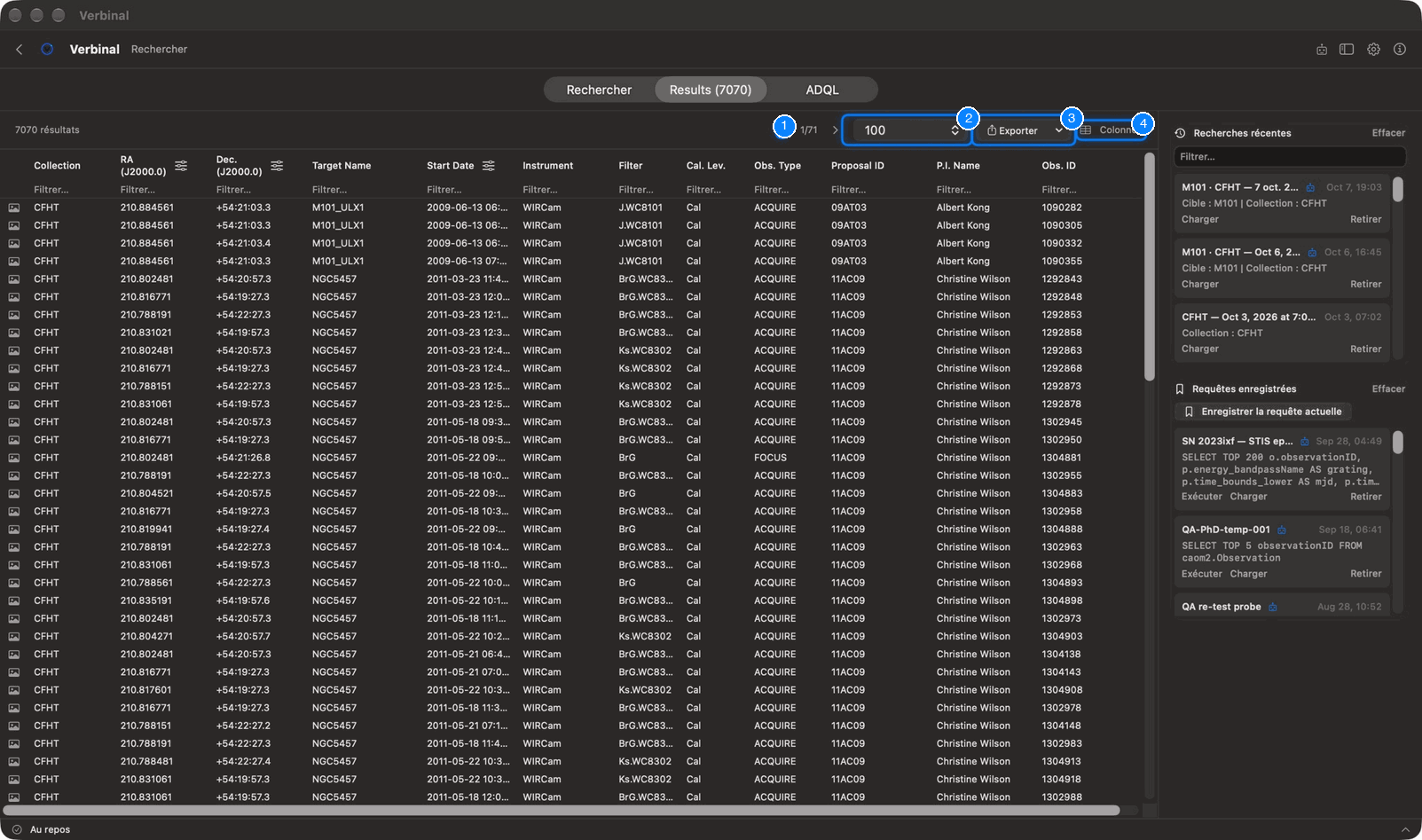
Task: Clear recent searches with Effacer
Action: (x=1388, y=133)
